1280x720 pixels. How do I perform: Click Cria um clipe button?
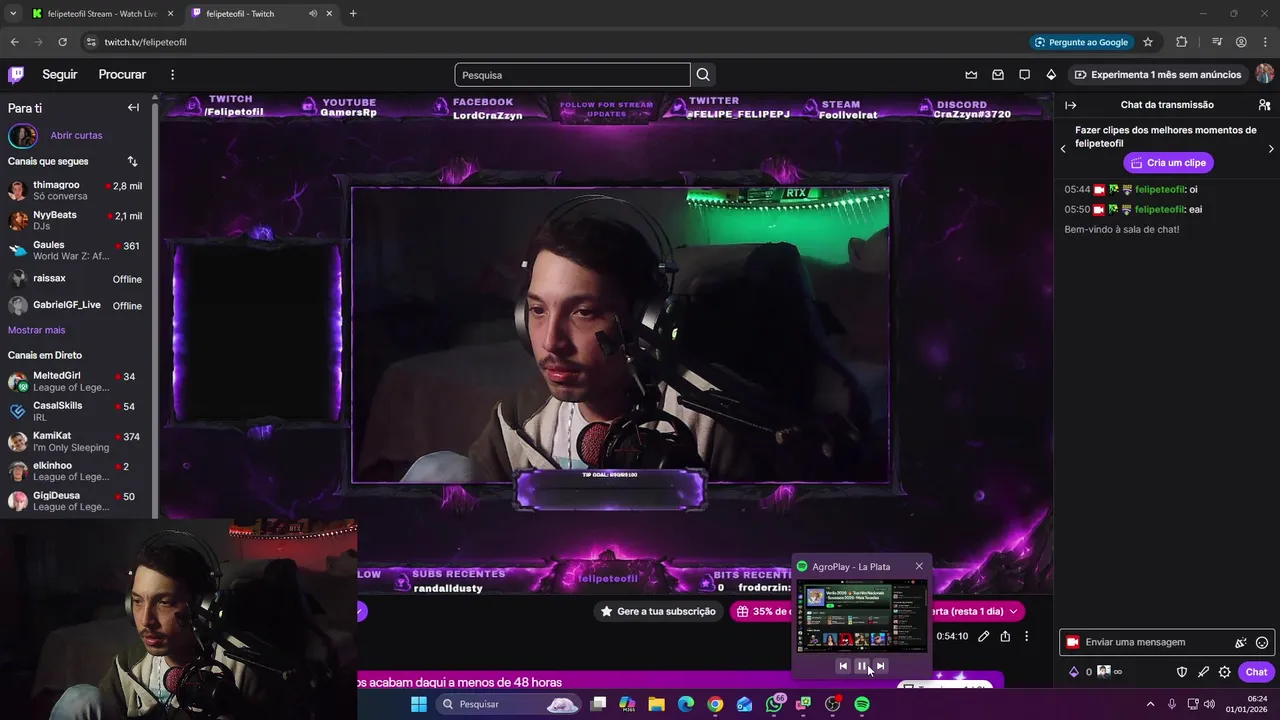[x=1168, y=162]
